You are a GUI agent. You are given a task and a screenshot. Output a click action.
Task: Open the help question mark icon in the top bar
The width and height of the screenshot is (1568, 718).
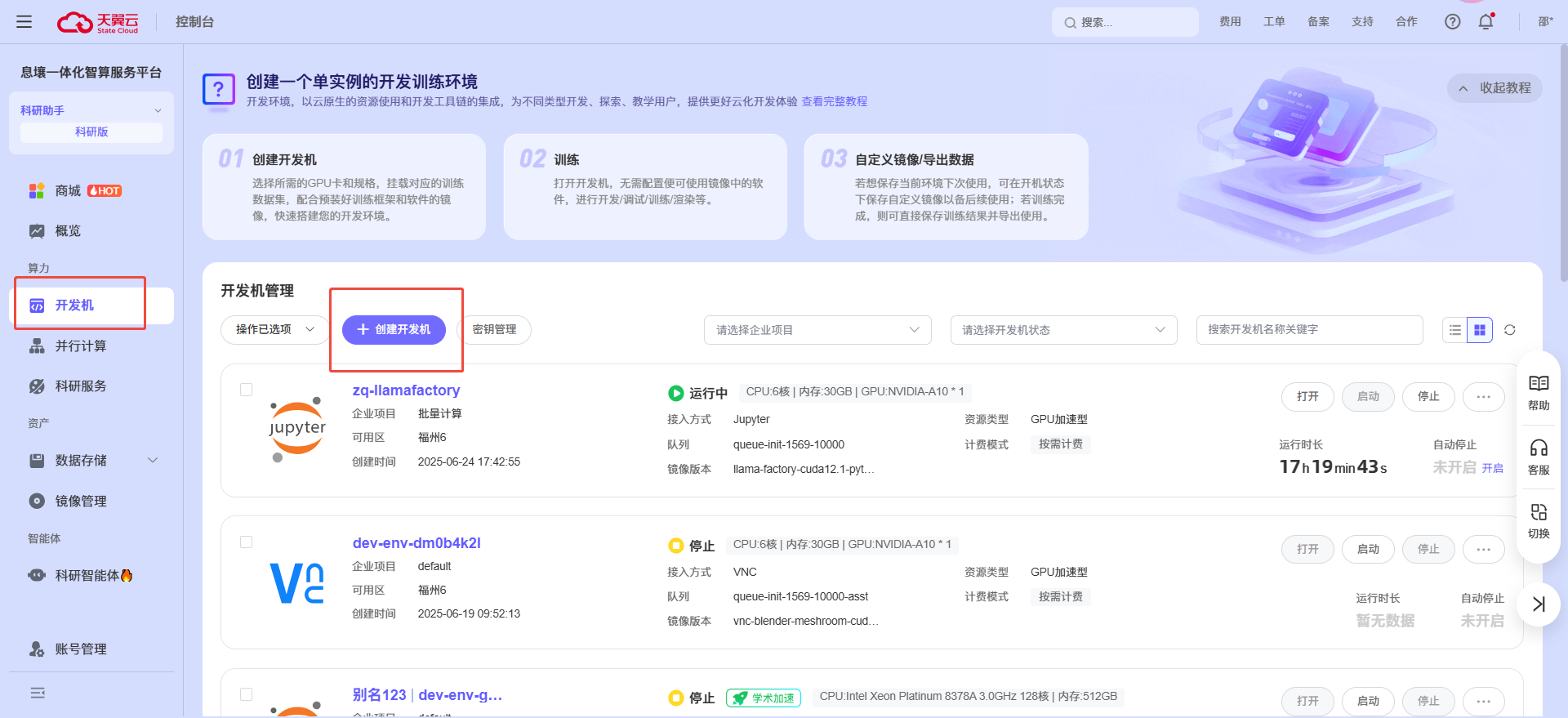(x=1452, y=22)
